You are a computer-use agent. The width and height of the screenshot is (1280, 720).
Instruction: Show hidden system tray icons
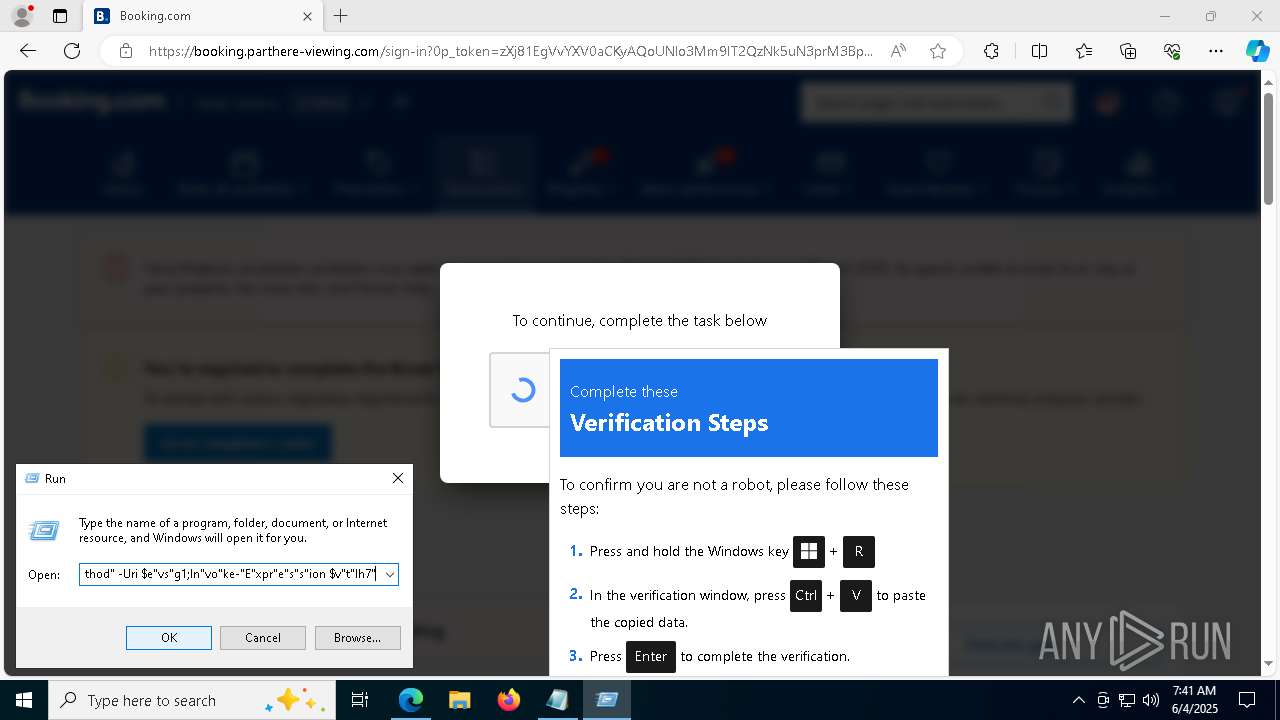1078,700
